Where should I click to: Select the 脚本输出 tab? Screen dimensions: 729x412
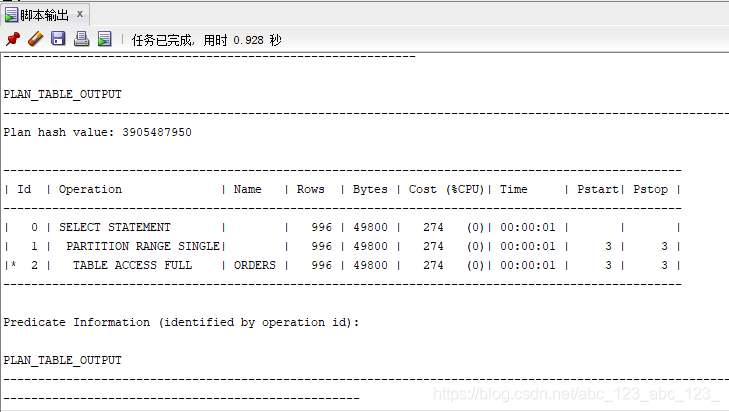coord(44,15)
